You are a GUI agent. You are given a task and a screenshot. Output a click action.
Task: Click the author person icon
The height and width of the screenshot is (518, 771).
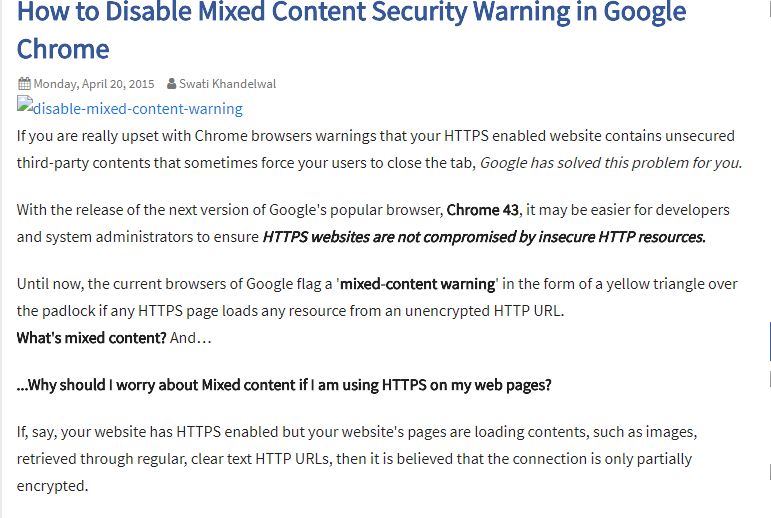click(171, 84)
